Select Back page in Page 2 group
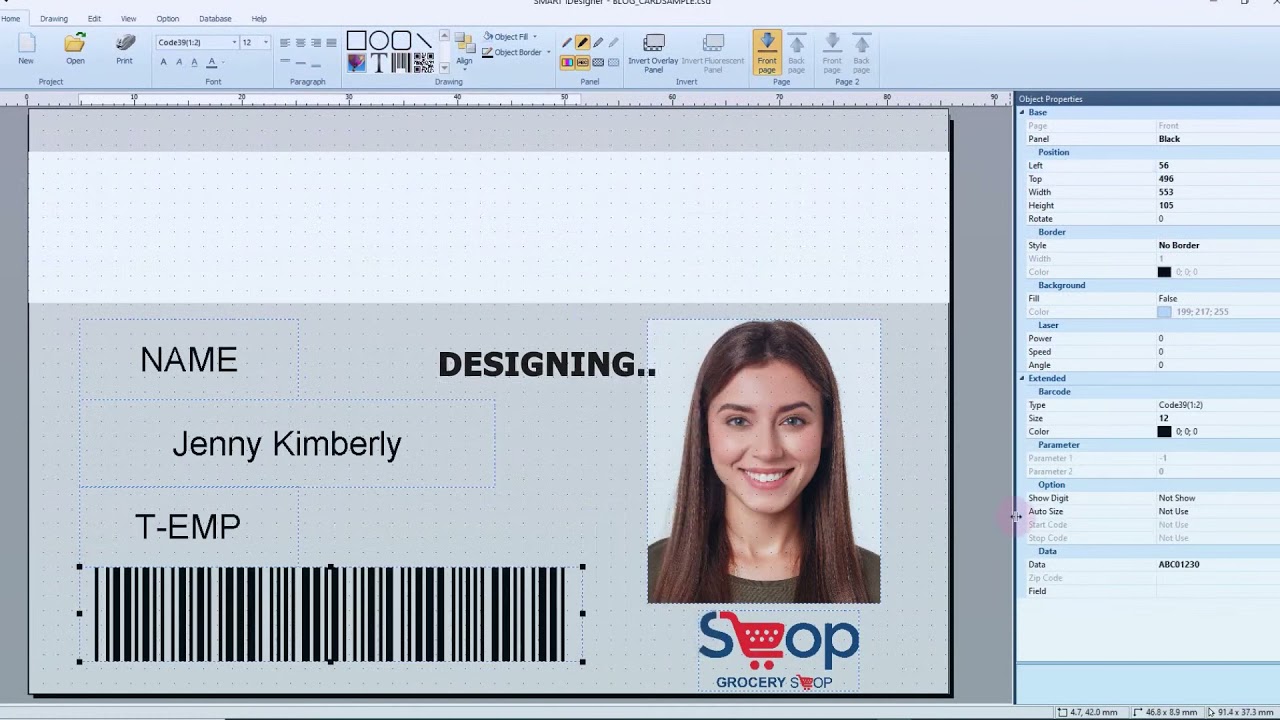The width and height of the screenshot is (1280, 720). tap(861, 52)
